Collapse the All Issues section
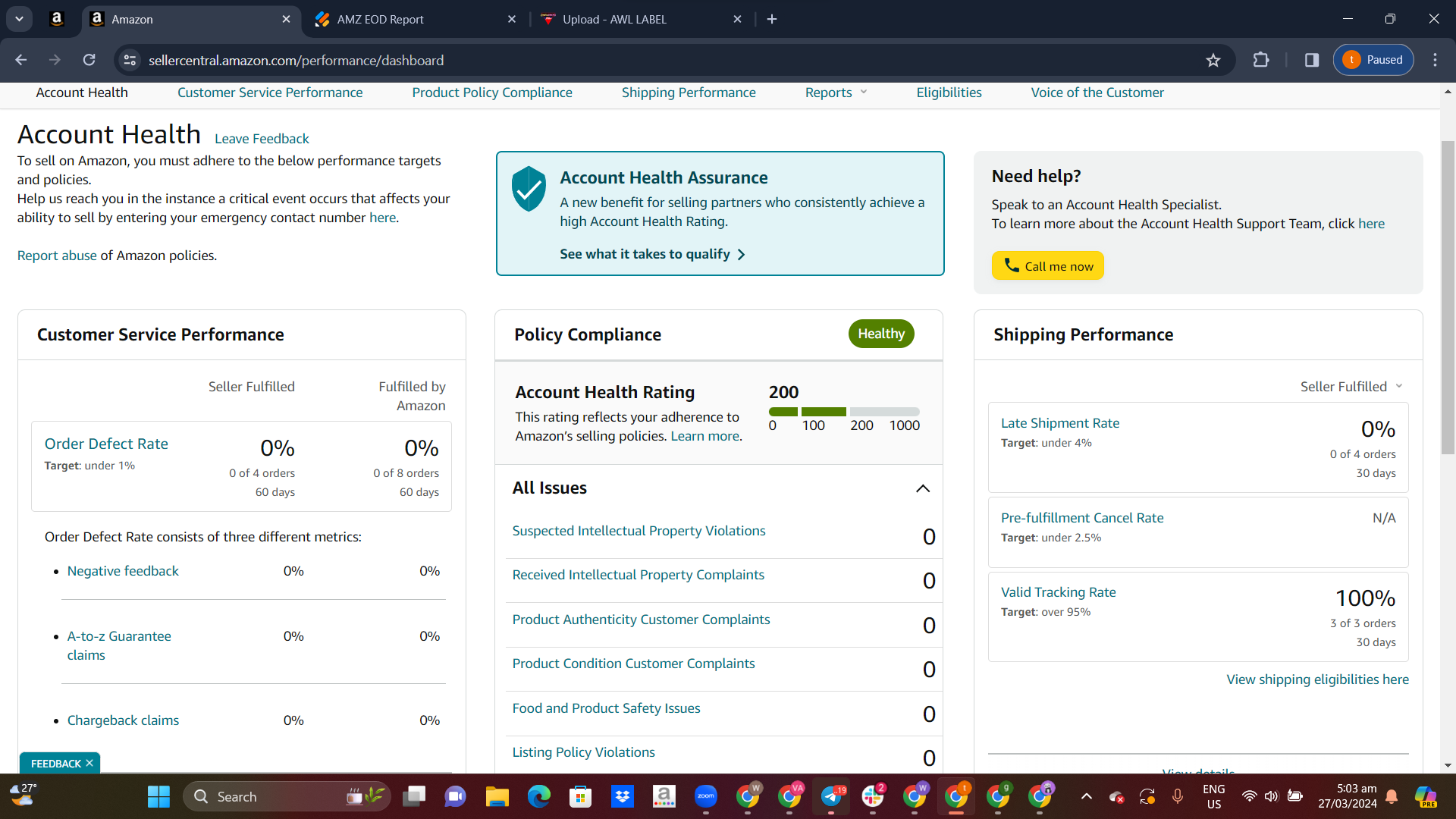This screenshot has width=1456, height=819. coord(923,488)
